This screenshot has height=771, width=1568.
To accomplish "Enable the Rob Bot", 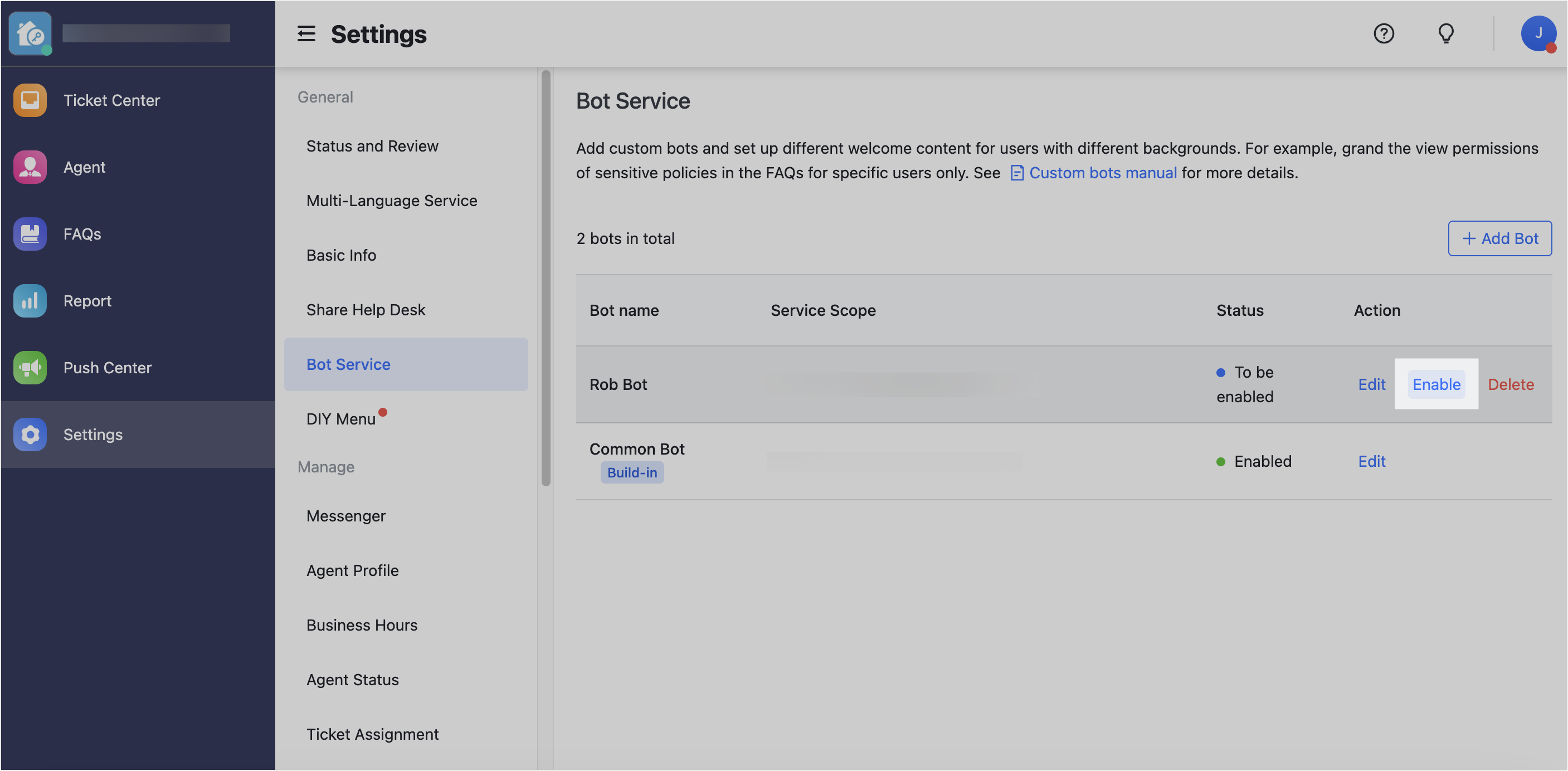I will point(1436,384).
